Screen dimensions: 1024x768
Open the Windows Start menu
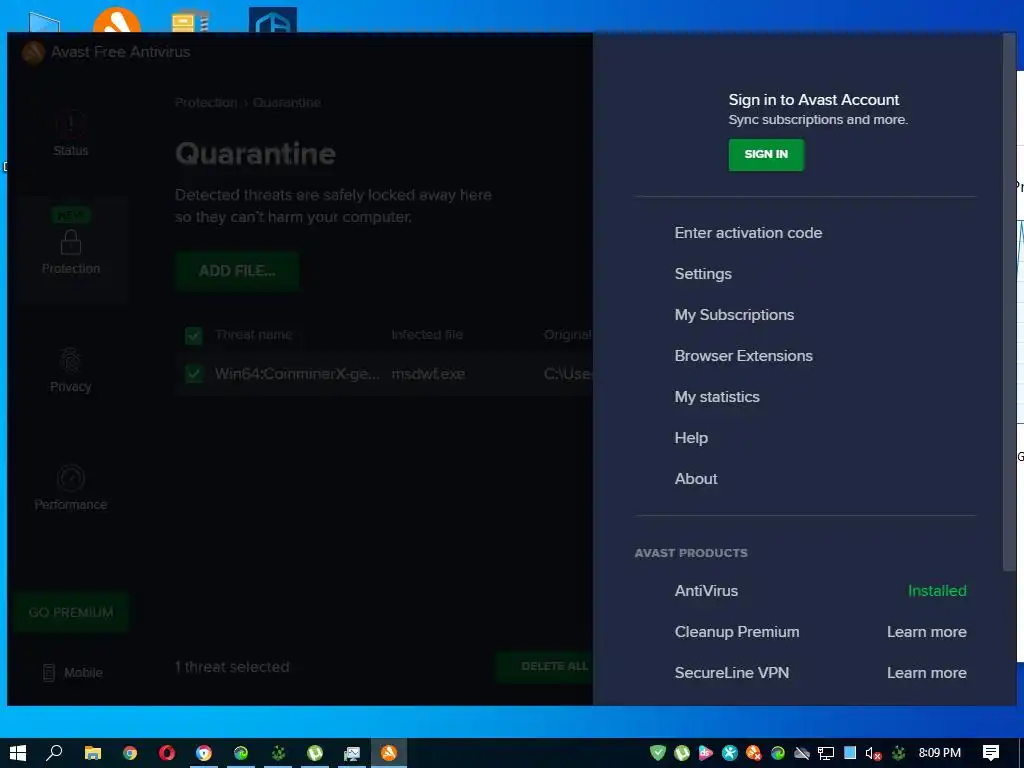click(x=18, y=753)
